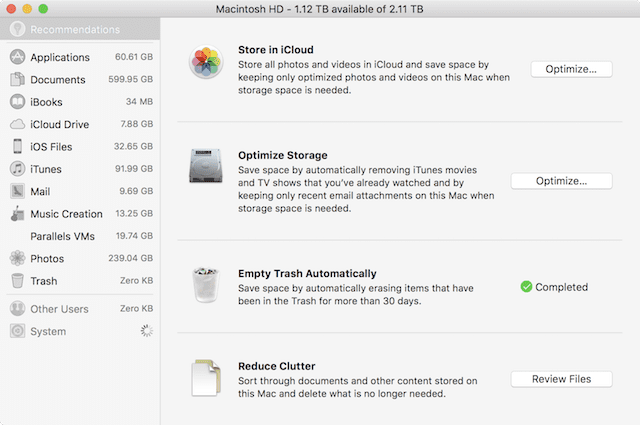Open Documents category in sidebar
Screen dimensions: 640x425
click(x=57, y=80)
